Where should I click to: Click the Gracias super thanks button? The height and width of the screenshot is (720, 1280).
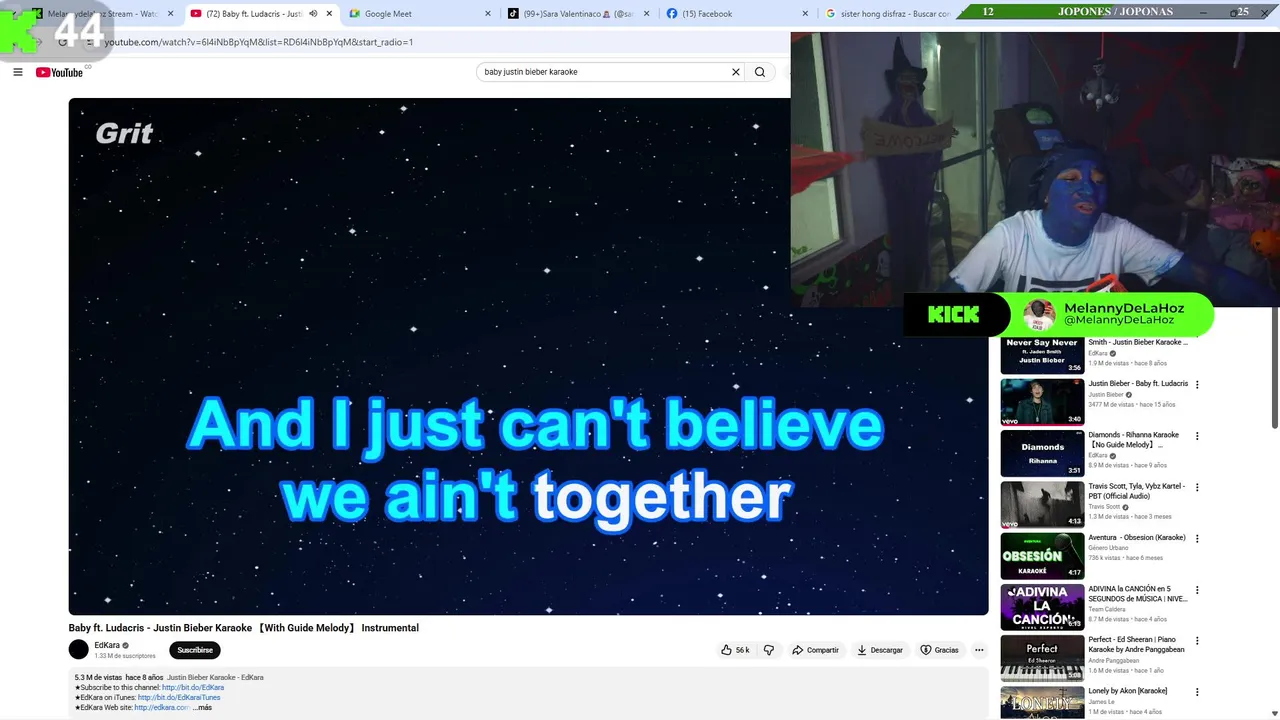tap(940, 650)
